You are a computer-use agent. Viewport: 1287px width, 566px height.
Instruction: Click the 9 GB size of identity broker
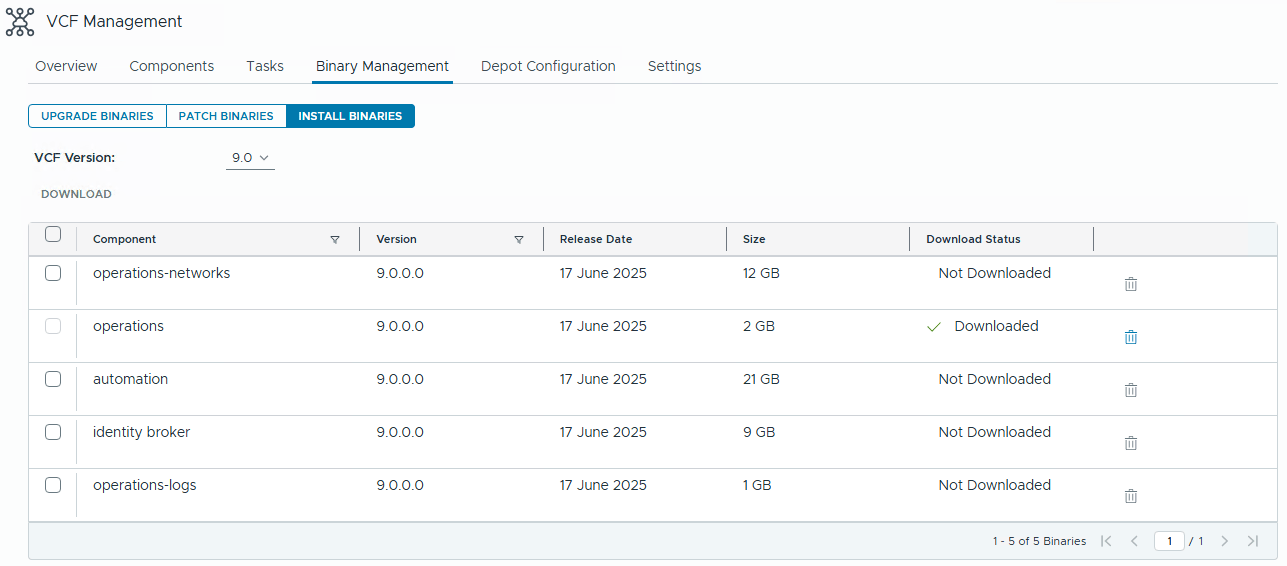(759, 432)
